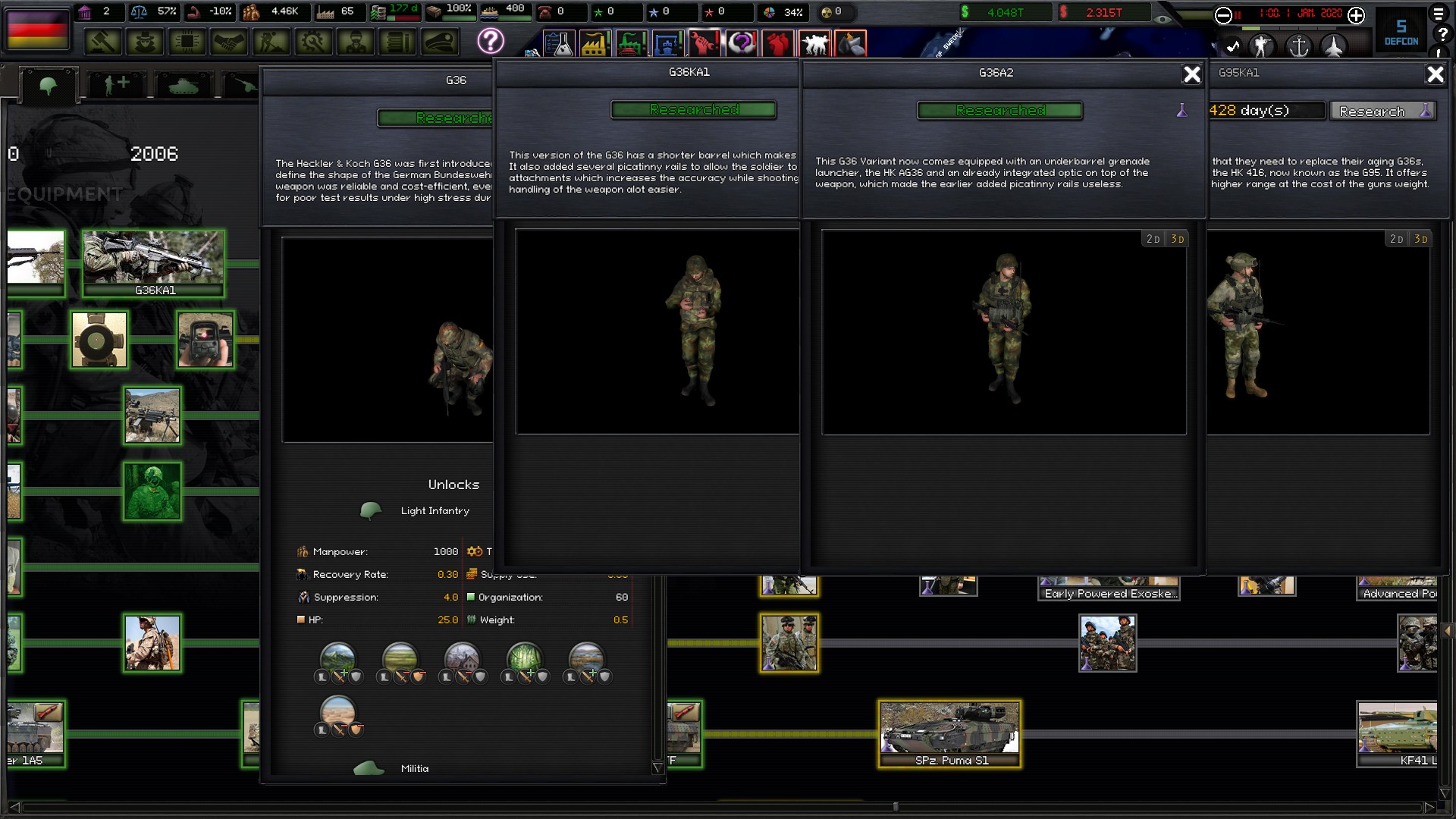This screenshot has width=1456, height=819.
Task: Open the white soldiers silhouette alert
Action: [814, 44]
